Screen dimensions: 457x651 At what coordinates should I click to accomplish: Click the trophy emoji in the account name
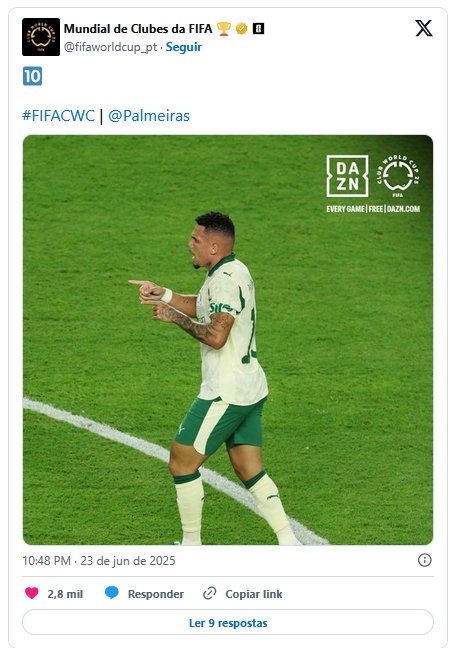[224, 29]
